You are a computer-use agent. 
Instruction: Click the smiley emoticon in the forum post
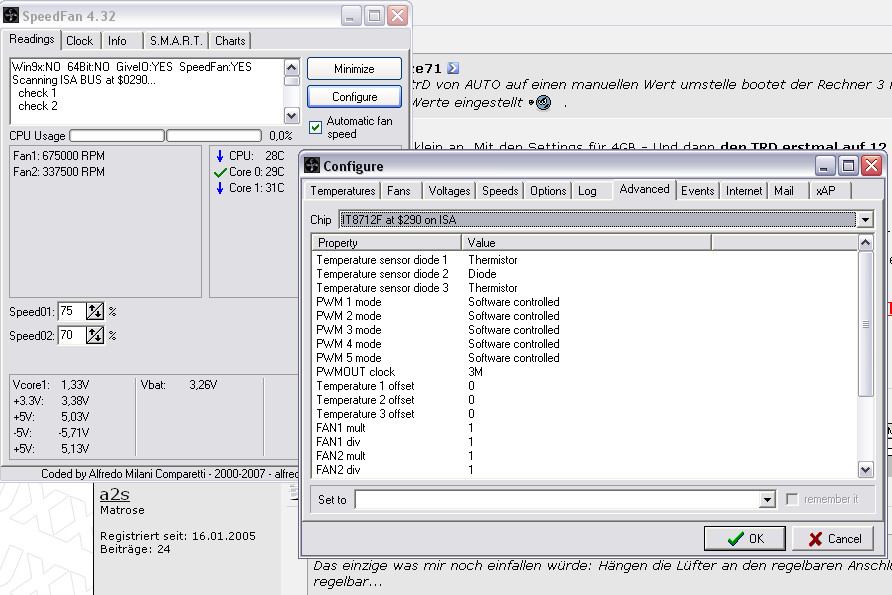(543, 103)
